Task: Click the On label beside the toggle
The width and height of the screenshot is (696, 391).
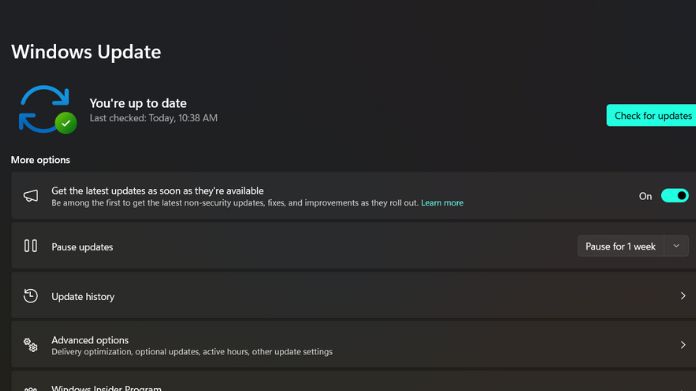Action: point(645,196)
